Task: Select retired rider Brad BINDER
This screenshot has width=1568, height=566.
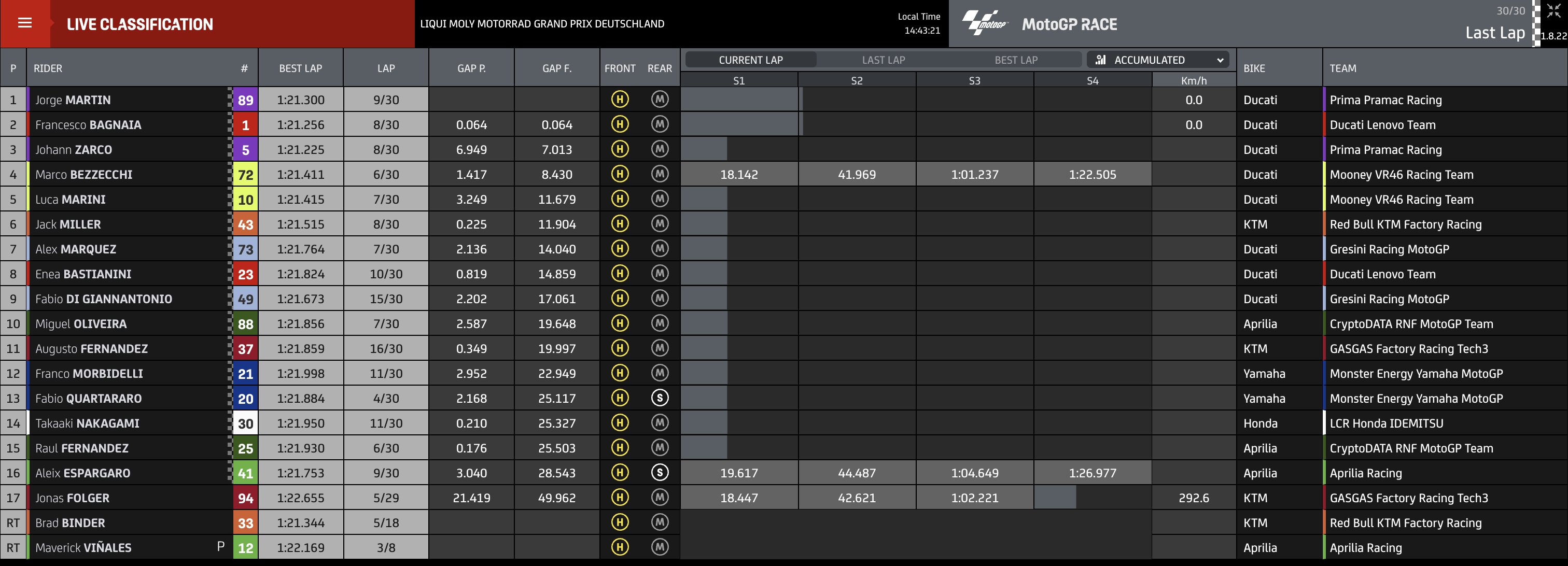Action: (x=70, y=523)
